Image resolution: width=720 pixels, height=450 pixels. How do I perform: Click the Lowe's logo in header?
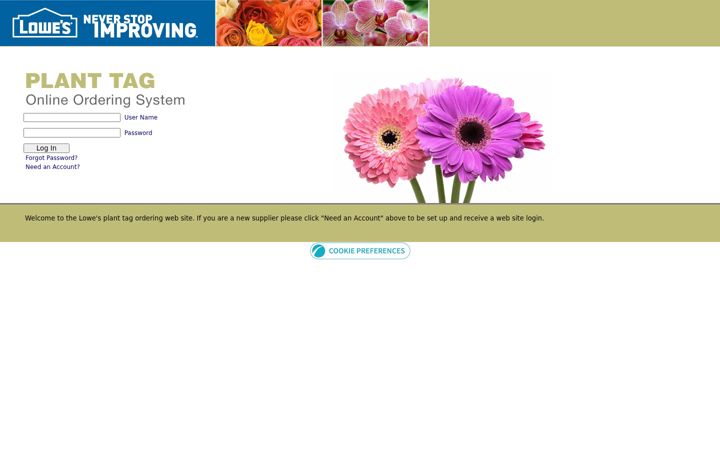click(x=45, y=23)
